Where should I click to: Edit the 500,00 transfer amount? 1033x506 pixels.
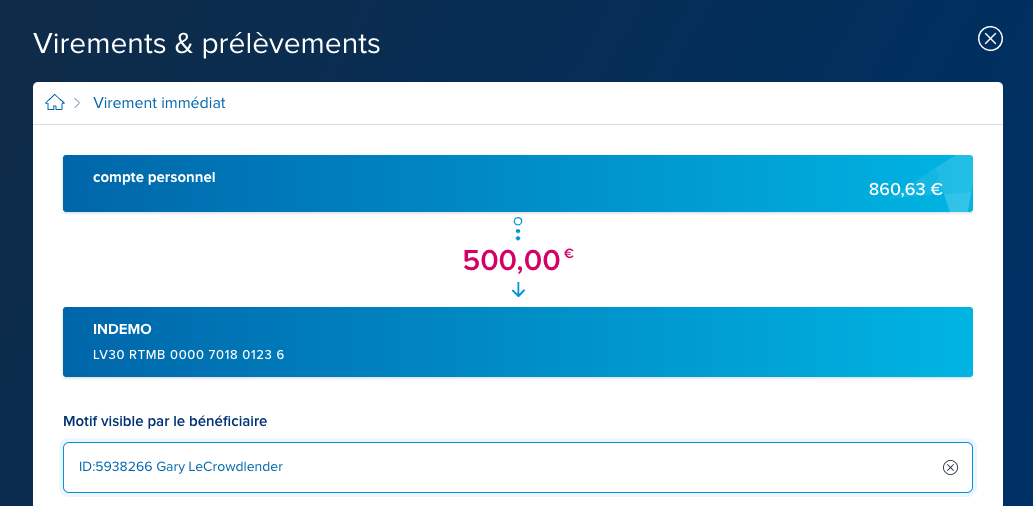(511, 260)
